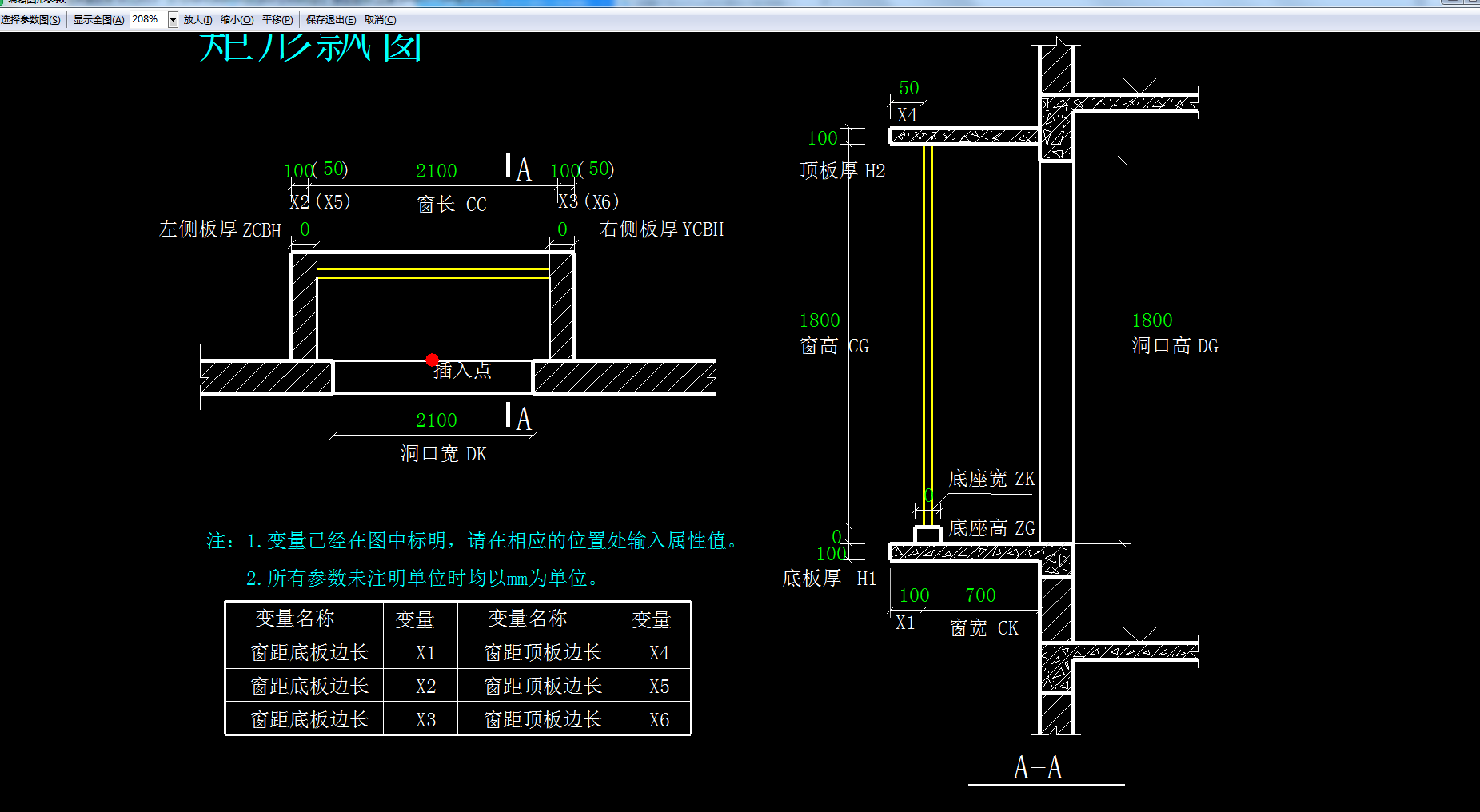The image size is (1480, 812).
Task: Click 取消(C) to cancel editing
Action: pos(380,20)
